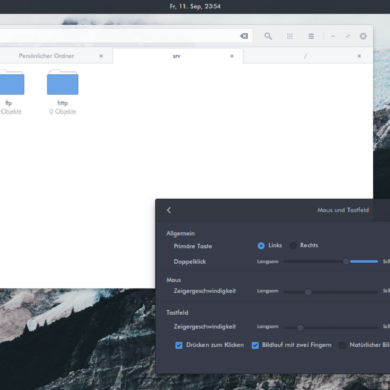Clear the location bar with backspace icon
This screenshot has height=390, width=390.
point(244,36)
